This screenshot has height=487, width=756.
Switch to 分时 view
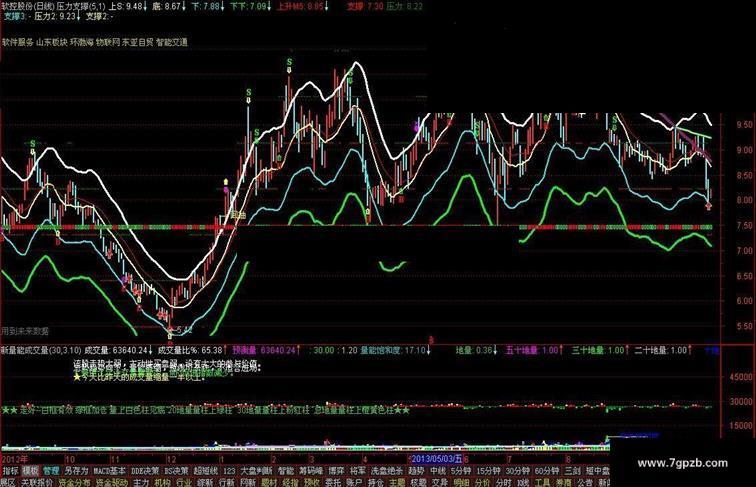point(503,483)
